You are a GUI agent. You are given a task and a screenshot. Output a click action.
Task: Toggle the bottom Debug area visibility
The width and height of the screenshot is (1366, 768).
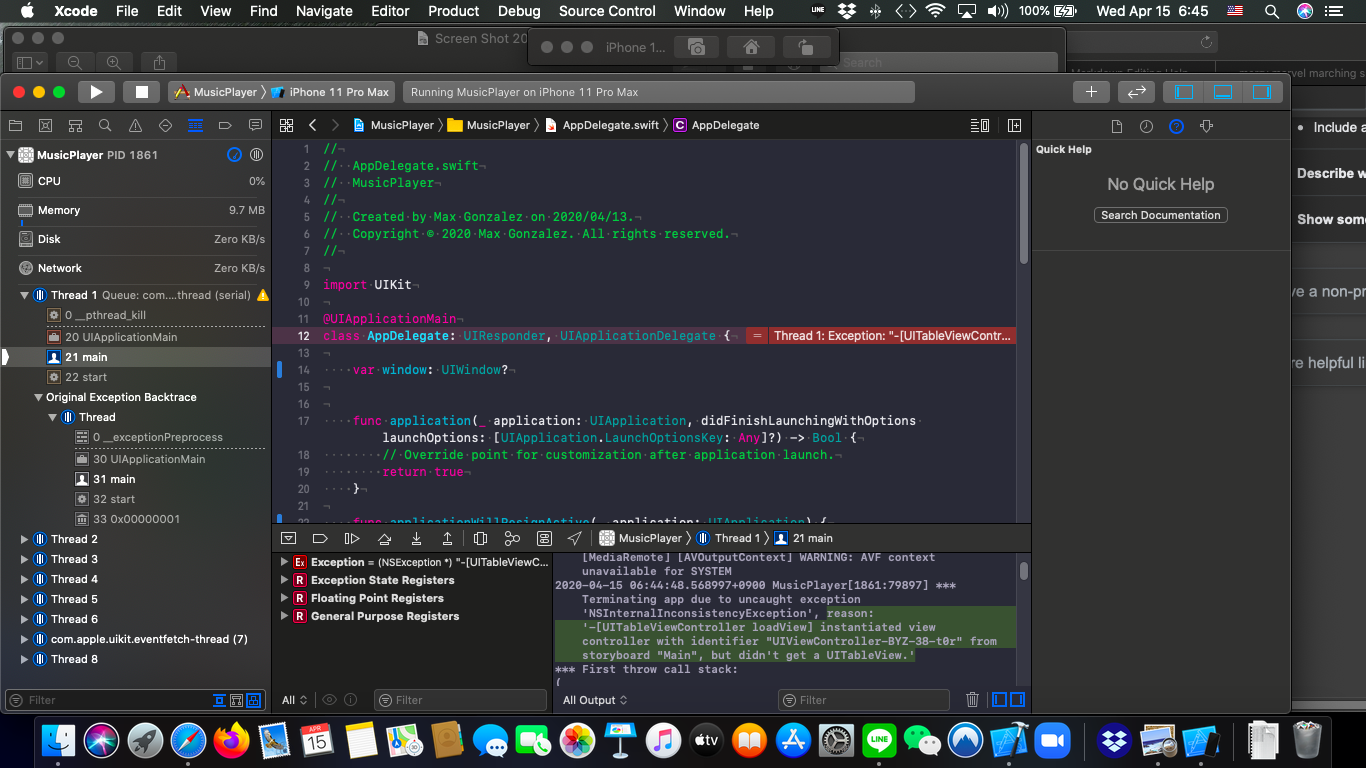1223,92
